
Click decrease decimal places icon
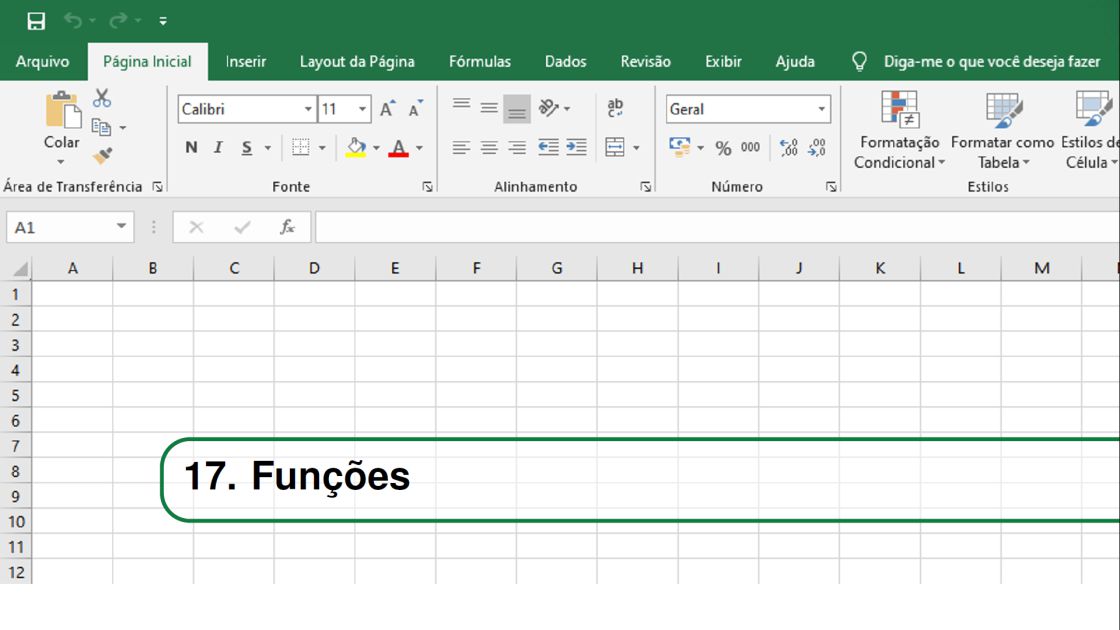817,147
